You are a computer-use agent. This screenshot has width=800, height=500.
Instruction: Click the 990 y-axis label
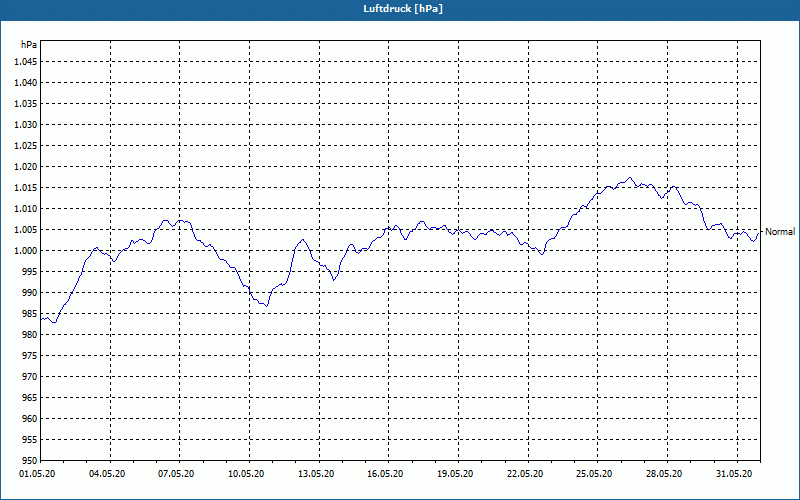click(x=30, y=292)
